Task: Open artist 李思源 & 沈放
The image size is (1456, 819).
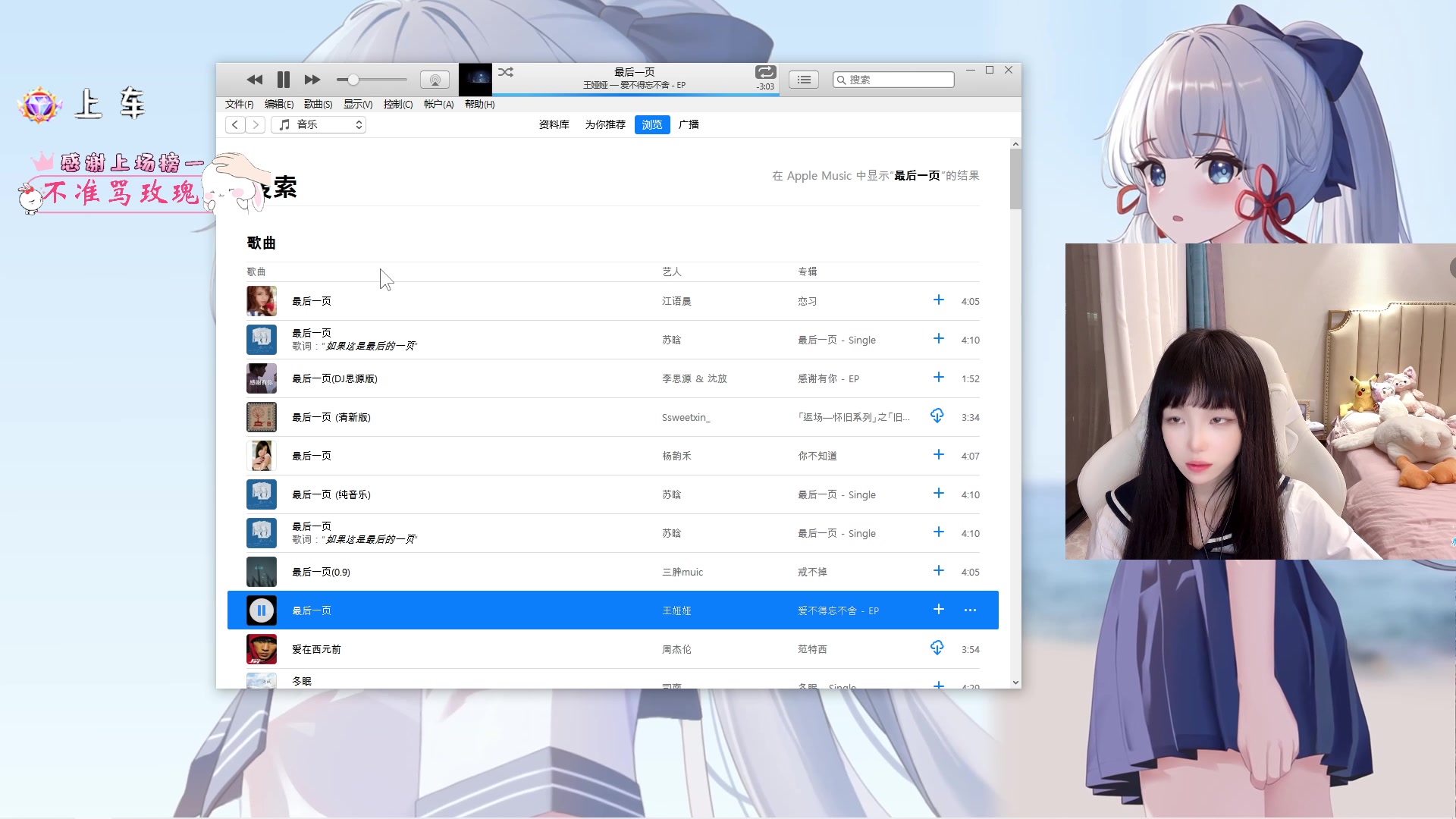Action: point(695,378)
